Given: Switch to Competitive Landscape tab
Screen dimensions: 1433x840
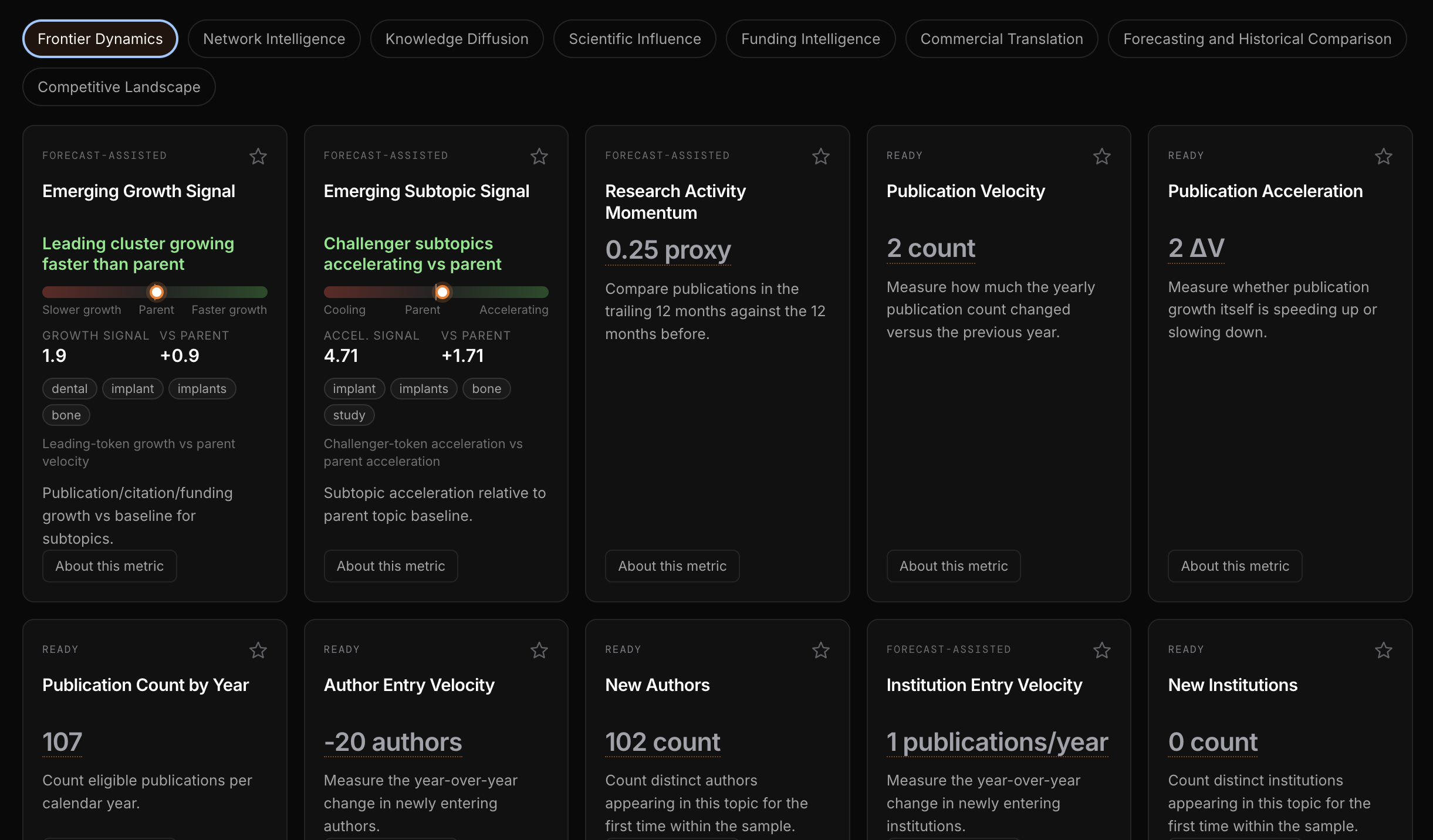Looking at the screenshot, I should (x=119, y=87).
